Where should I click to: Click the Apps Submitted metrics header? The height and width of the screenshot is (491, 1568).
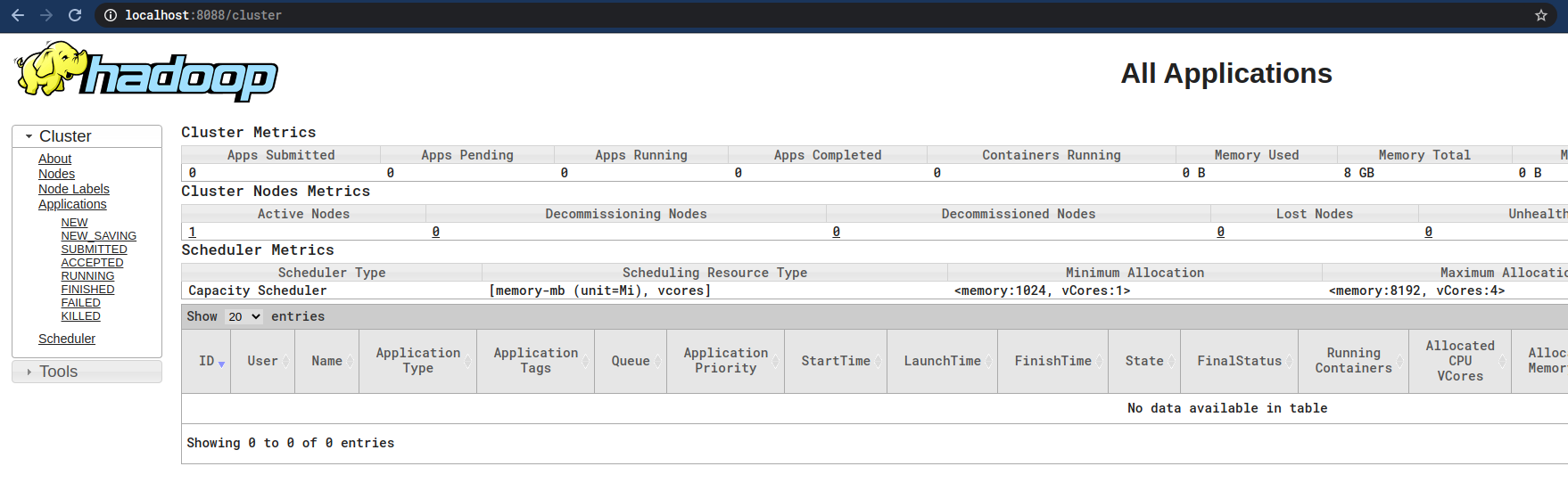281,155
